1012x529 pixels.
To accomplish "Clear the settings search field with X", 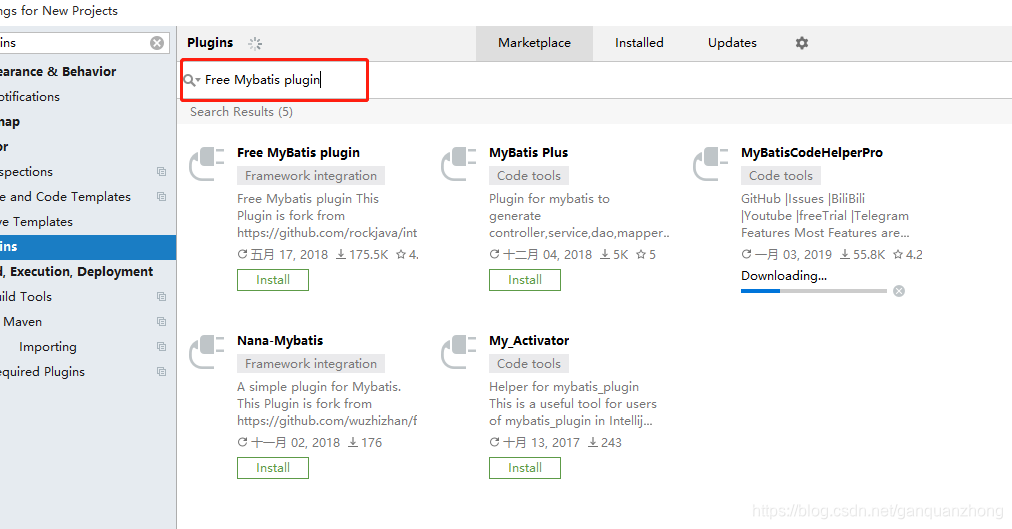I will (157, 43).
